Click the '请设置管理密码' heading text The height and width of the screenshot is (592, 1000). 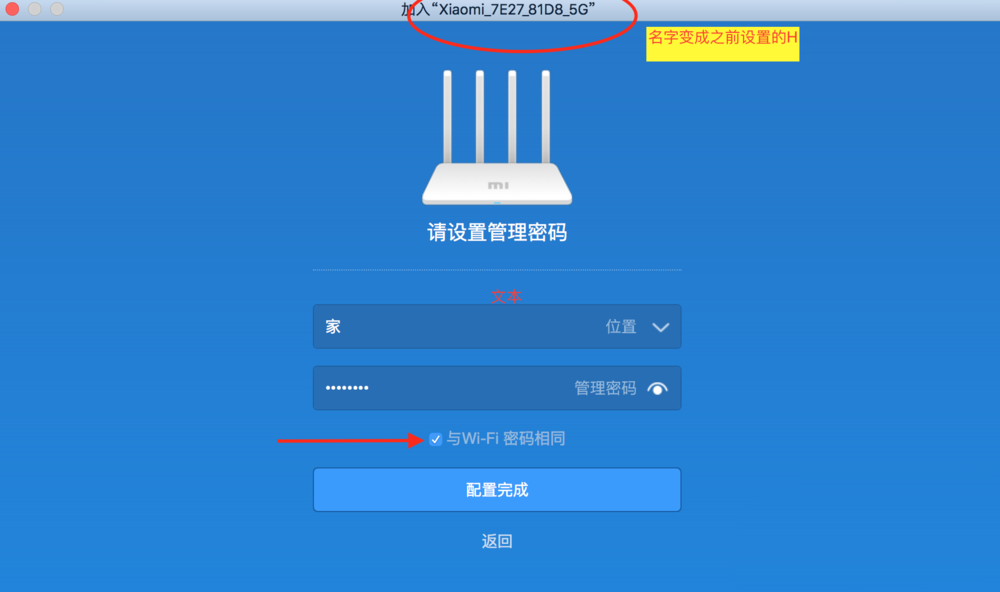497,232
